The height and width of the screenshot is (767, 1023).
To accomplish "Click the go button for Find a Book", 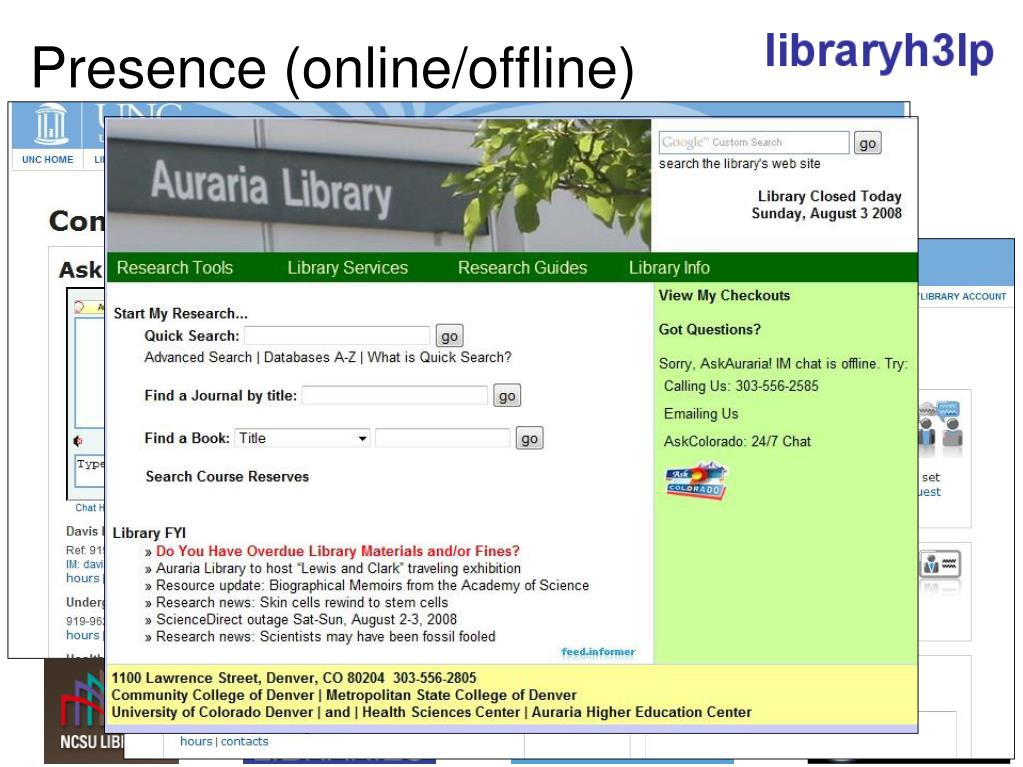I will click(x=529, y=438).
